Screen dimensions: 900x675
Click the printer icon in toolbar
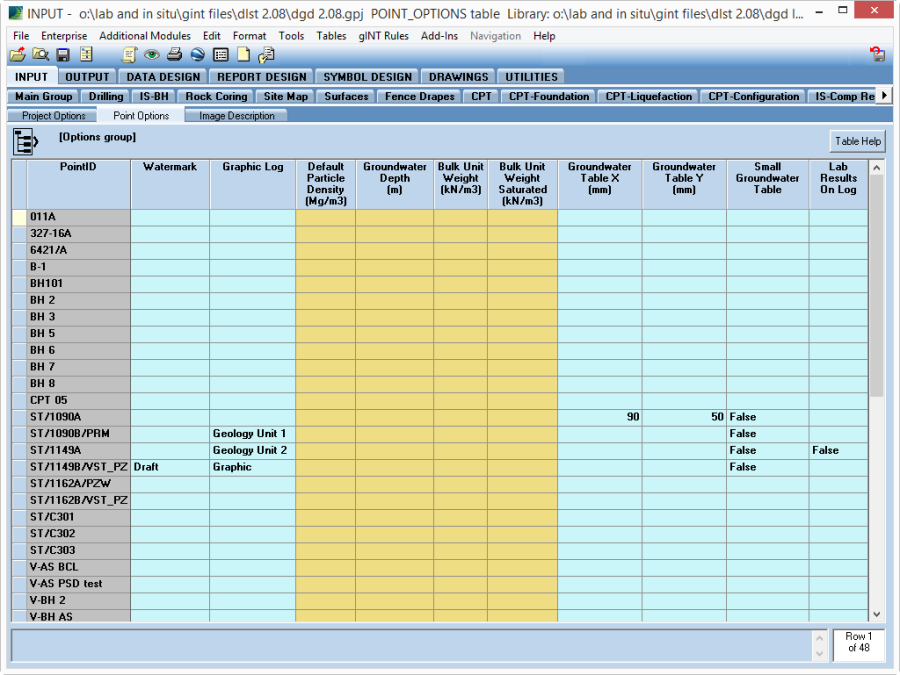pos(174,55)
